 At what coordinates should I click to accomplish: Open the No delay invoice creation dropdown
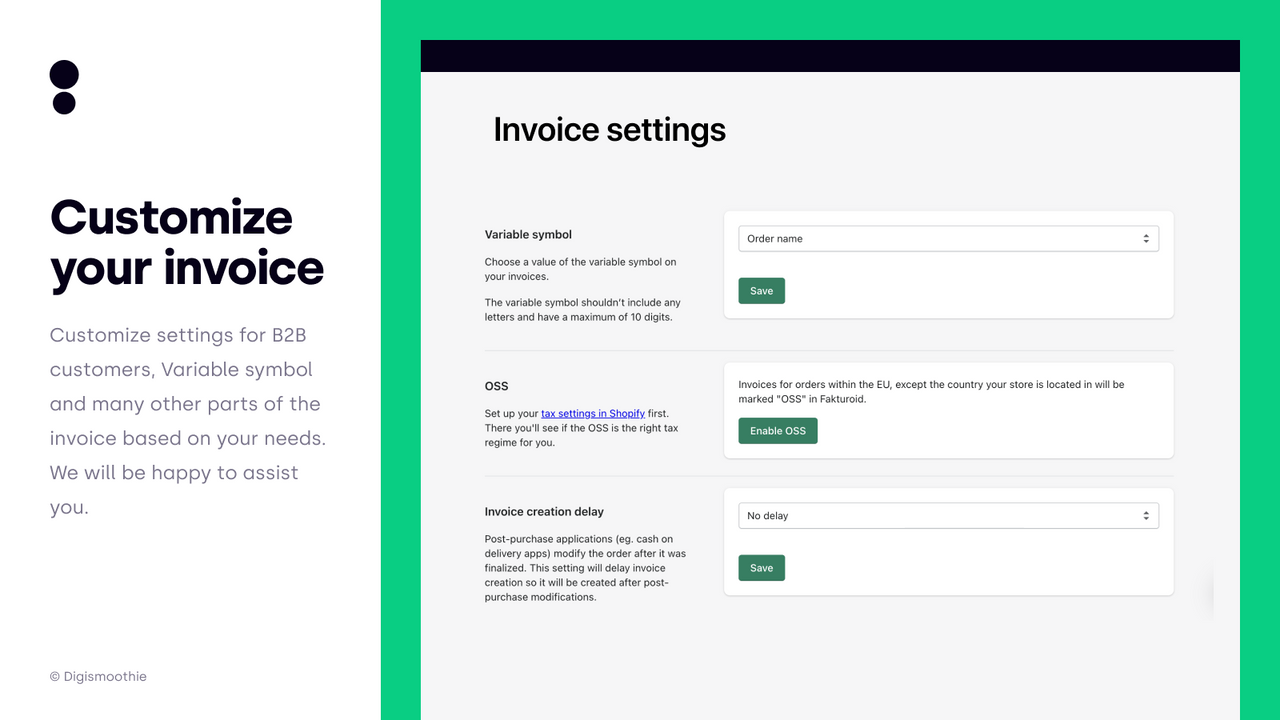click(x=948, y=516)
